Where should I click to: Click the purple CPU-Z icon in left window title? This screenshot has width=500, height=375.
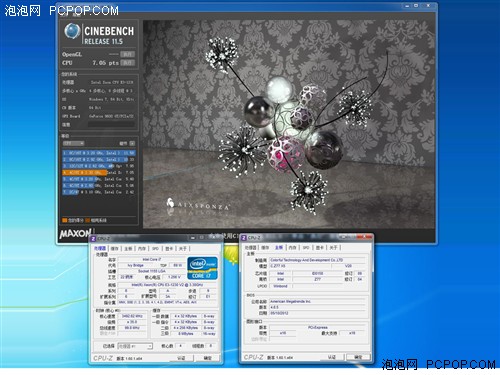[94, 239]
